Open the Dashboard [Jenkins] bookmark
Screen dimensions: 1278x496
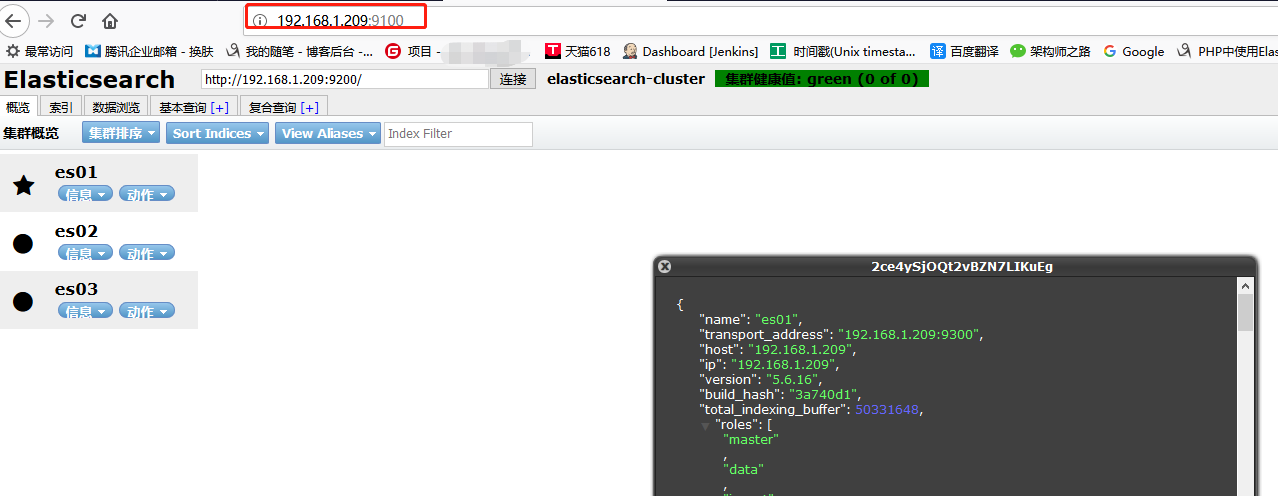(x=690, y=51)
